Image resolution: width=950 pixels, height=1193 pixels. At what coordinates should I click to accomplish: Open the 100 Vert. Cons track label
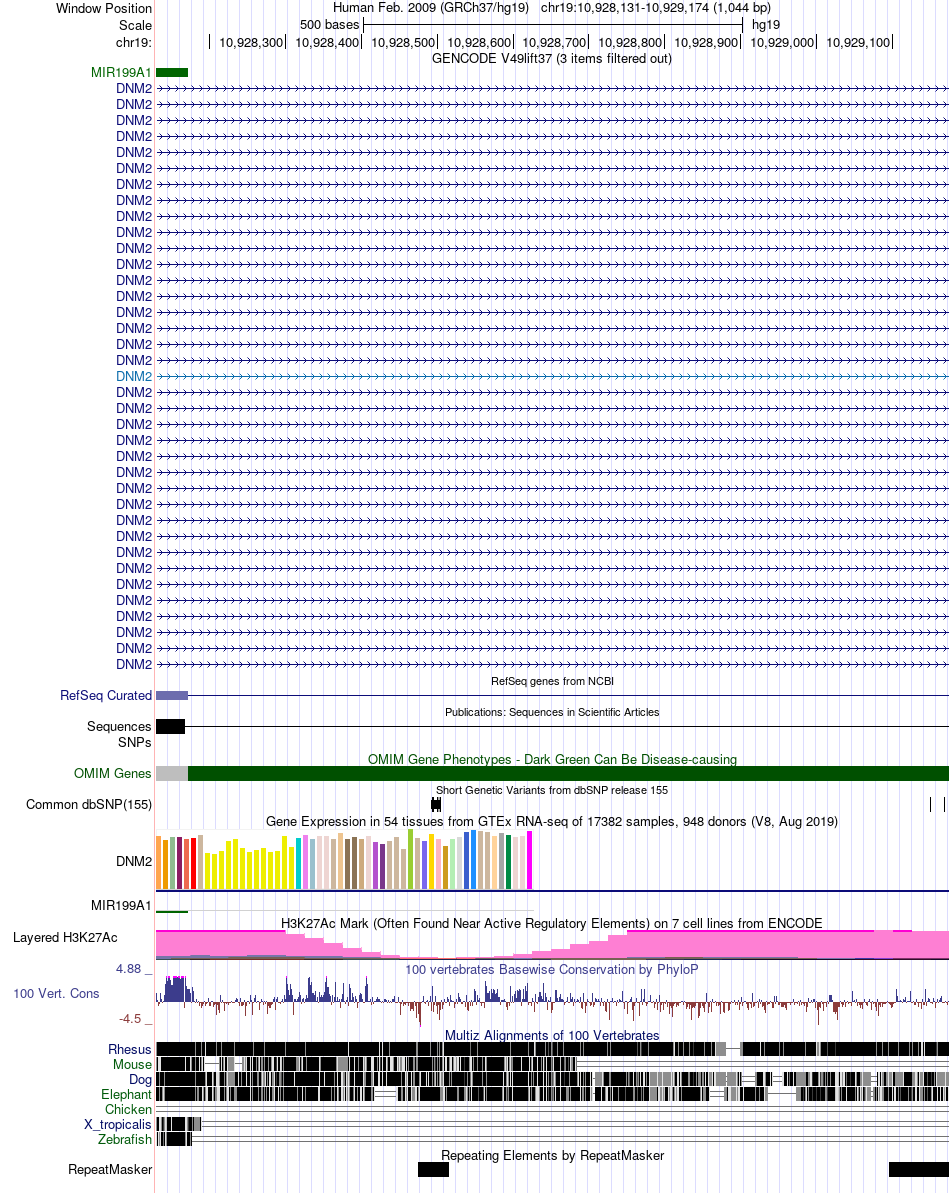pyautogui.click(x=56, y=994)
